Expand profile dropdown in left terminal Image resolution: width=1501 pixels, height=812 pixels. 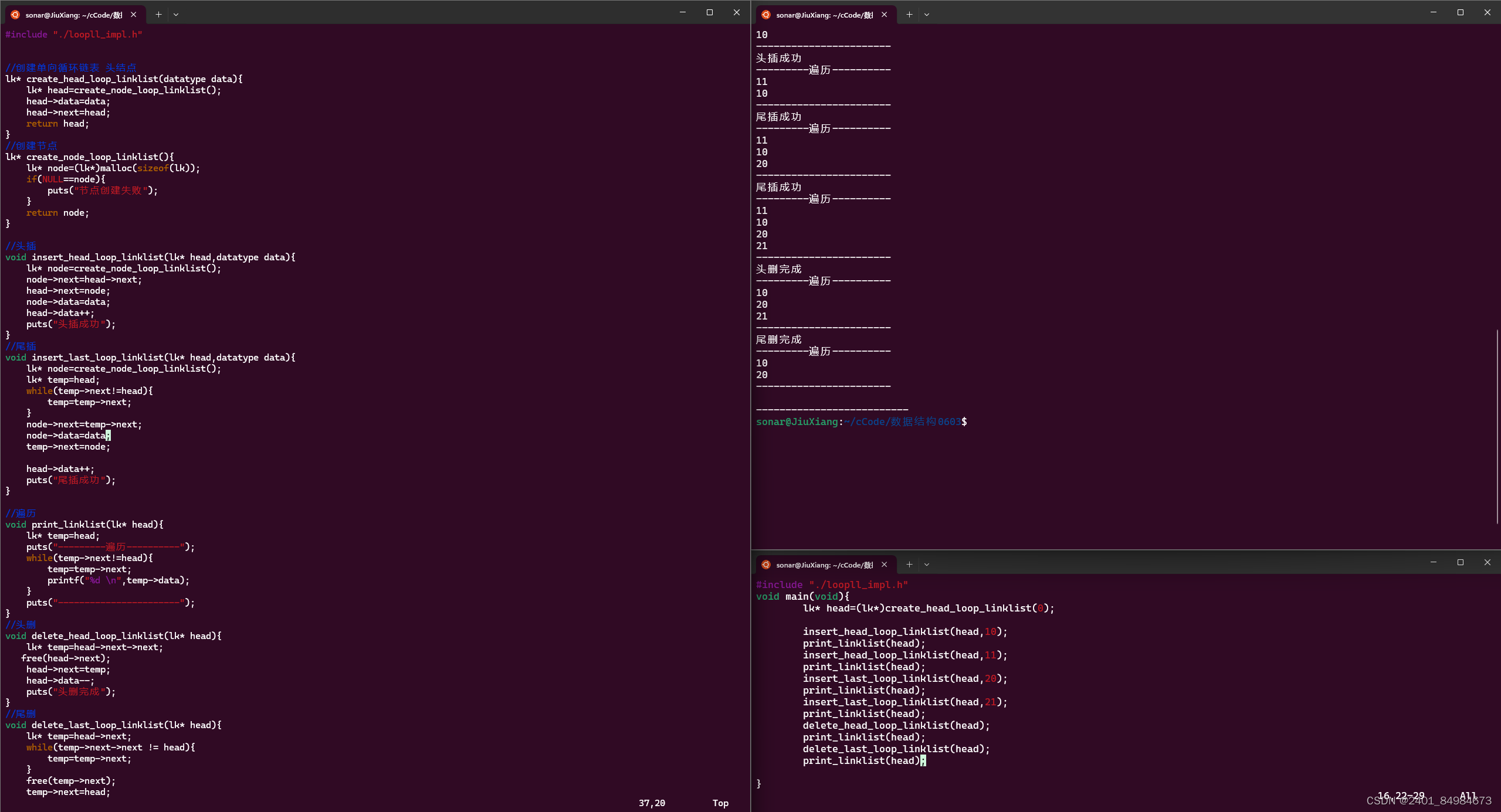coord(176,15)
